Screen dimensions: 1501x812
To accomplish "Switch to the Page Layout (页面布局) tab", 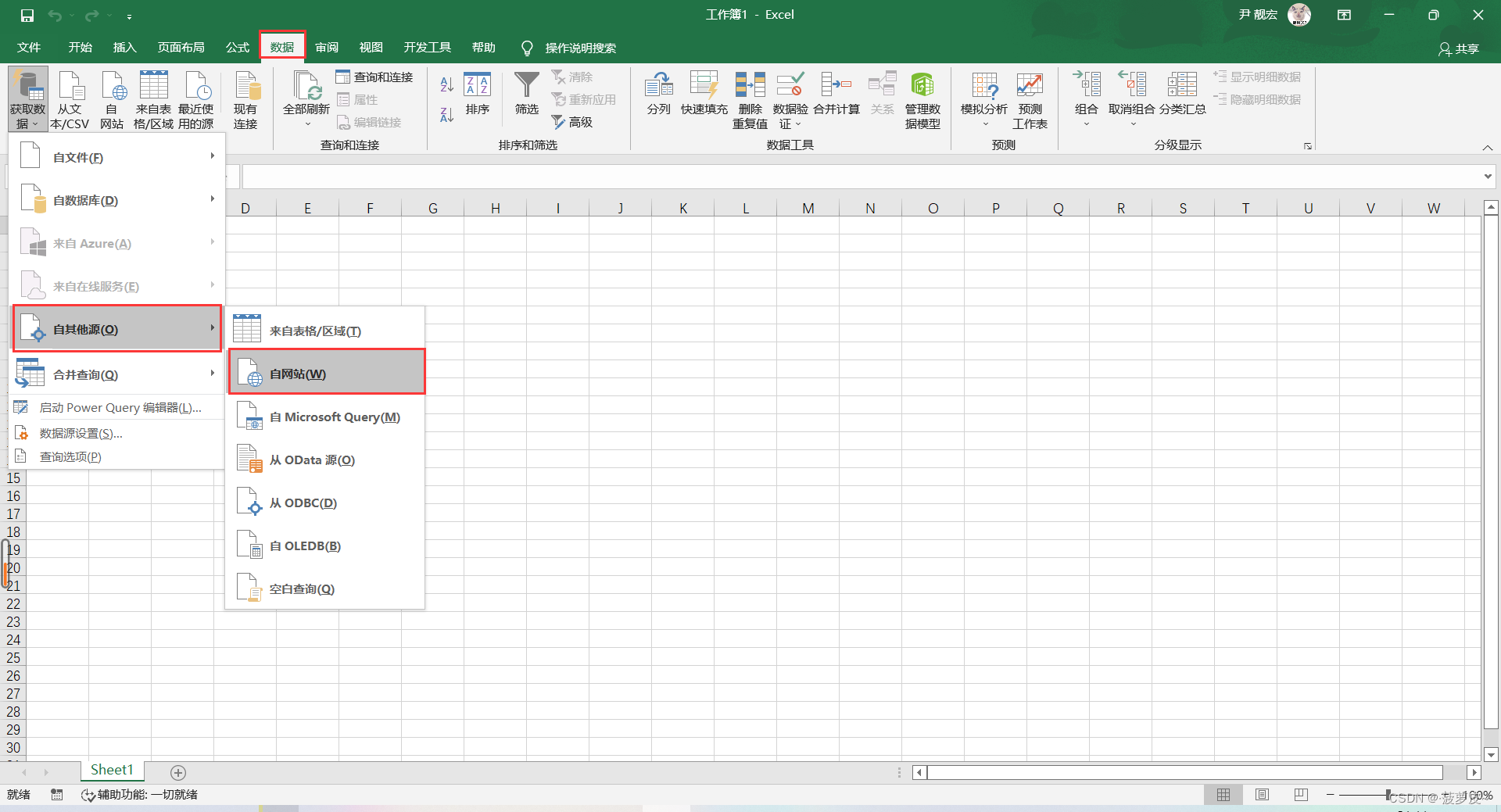I will (x=181, y=48).
